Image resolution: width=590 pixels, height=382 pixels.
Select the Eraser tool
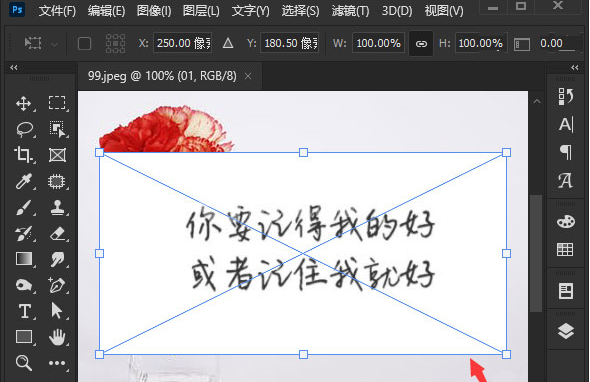tap(57, 233)
